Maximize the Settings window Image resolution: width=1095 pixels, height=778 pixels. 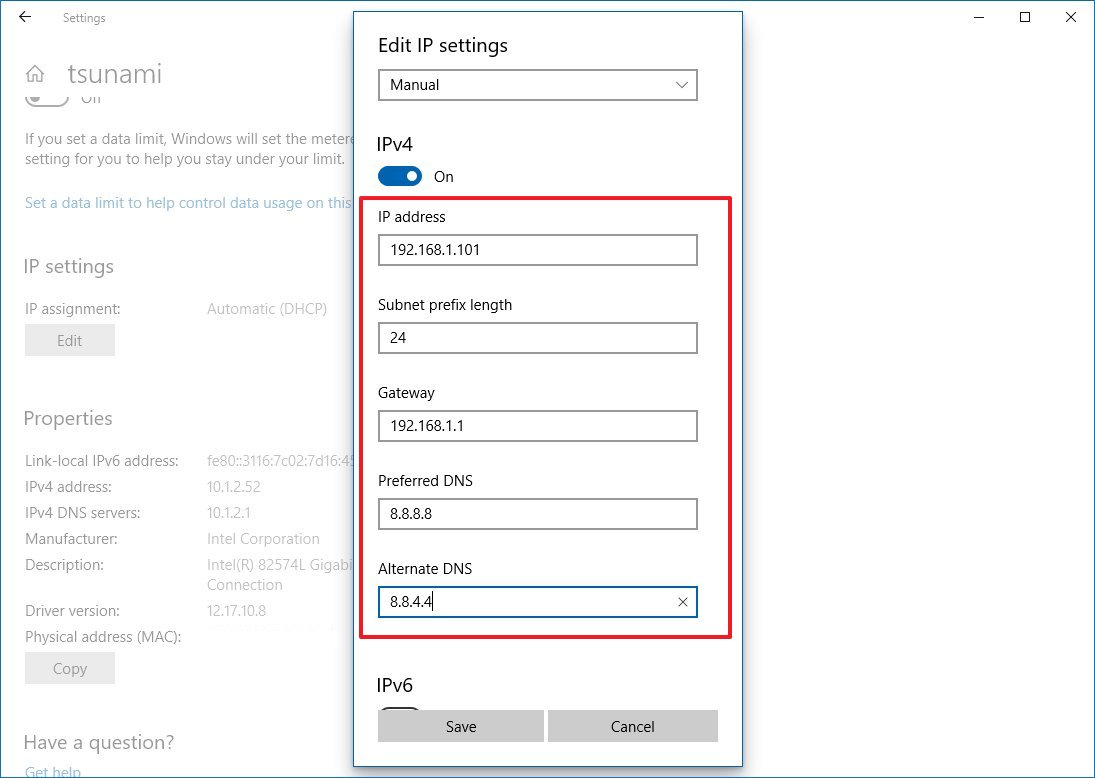click(1024, 17)
